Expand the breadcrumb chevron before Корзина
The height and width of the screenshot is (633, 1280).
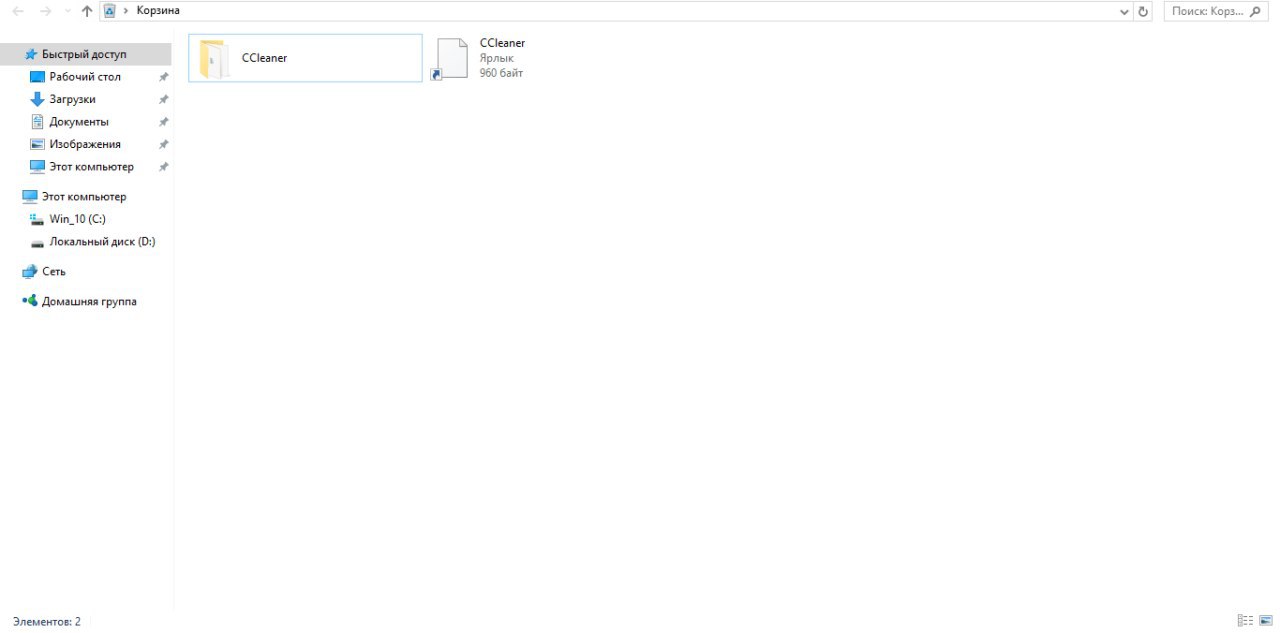[x=126, y=11]
